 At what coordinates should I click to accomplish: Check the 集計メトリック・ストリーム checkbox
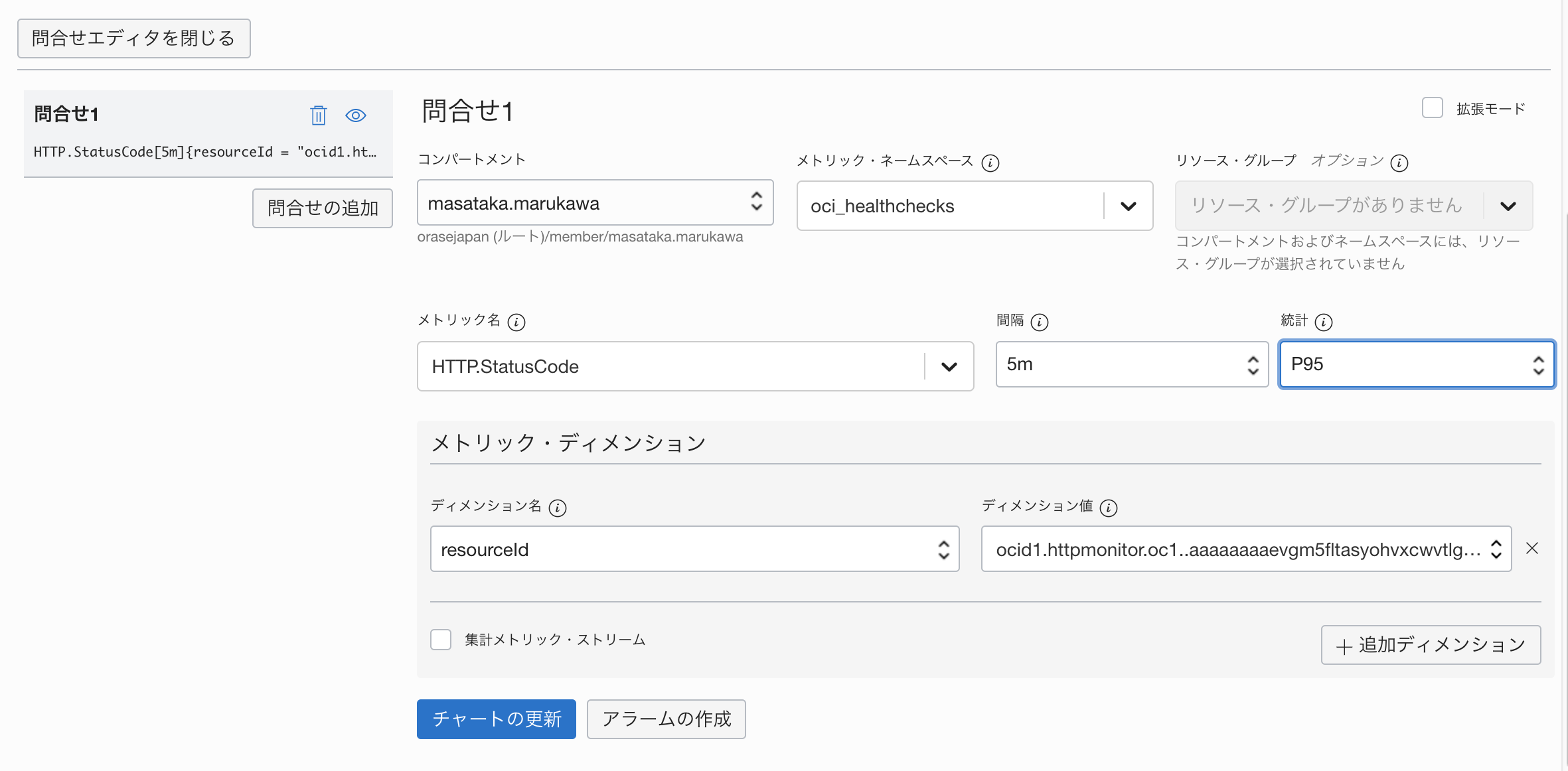pyautogui.click(x=441, y=640)
